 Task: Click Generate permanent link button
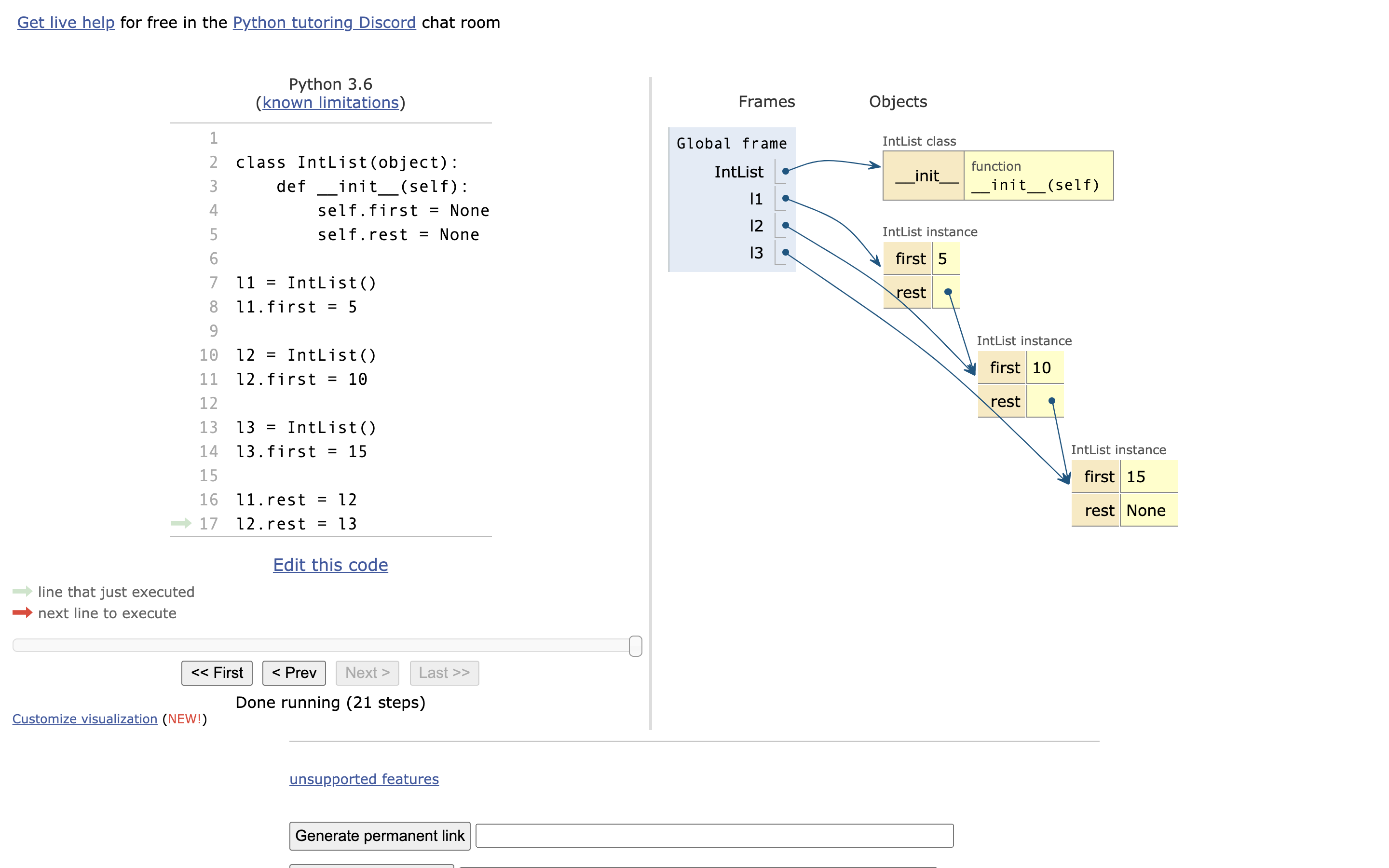[380, 836]
